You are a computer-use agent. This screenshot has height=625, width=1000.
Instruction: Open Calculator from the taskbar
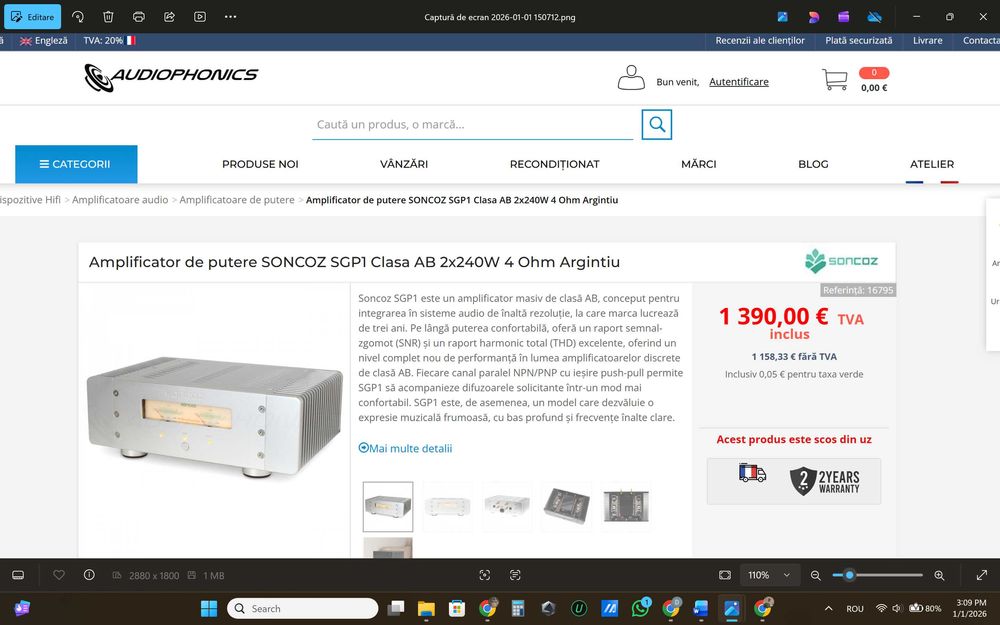click(518, 608)
